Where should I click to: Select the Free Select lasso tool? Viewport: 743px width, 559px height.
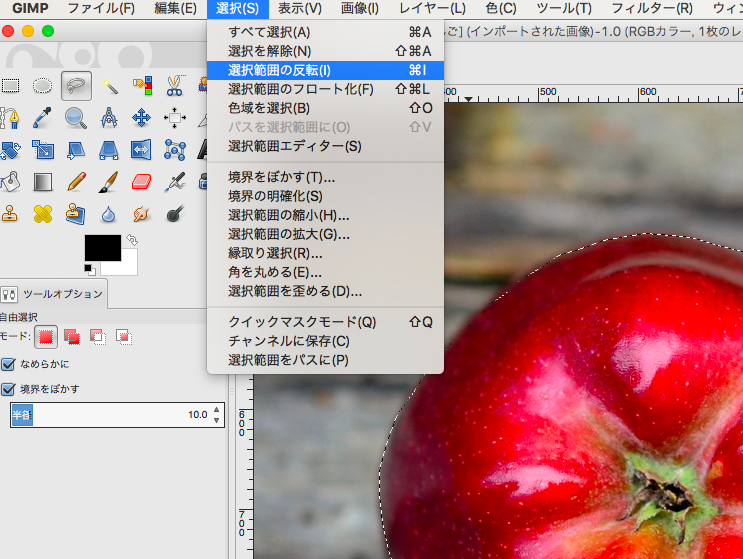[76, 85]
